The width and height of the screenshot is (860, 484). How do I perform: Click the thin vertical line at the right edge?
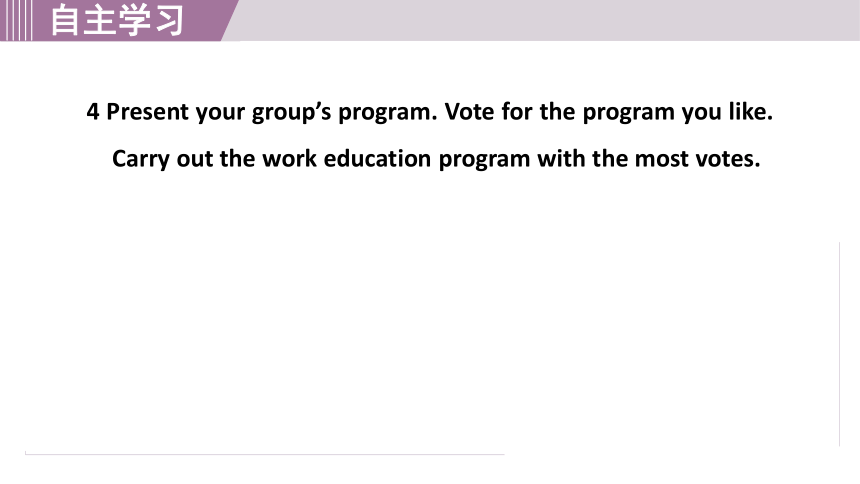(x=839, y=344)
